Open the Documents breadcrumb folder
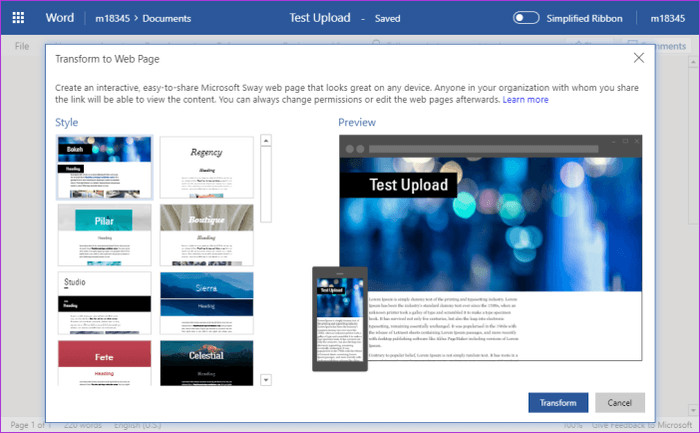Screen dimensions: 700x433 167,18
